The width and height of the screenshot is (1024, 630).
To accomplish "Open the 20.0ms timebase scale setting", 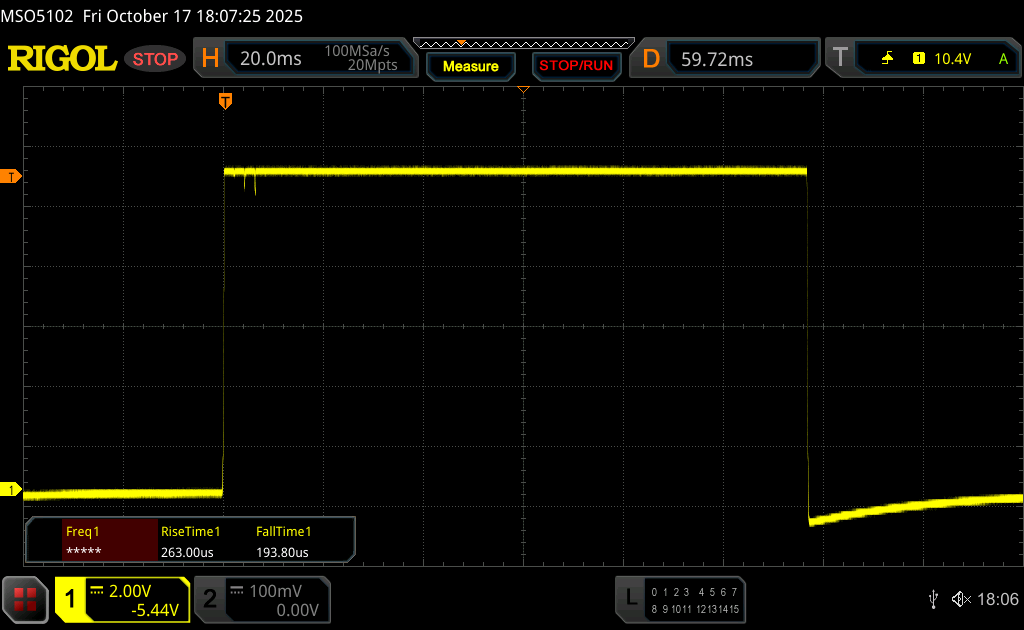I will coord(270,59).
